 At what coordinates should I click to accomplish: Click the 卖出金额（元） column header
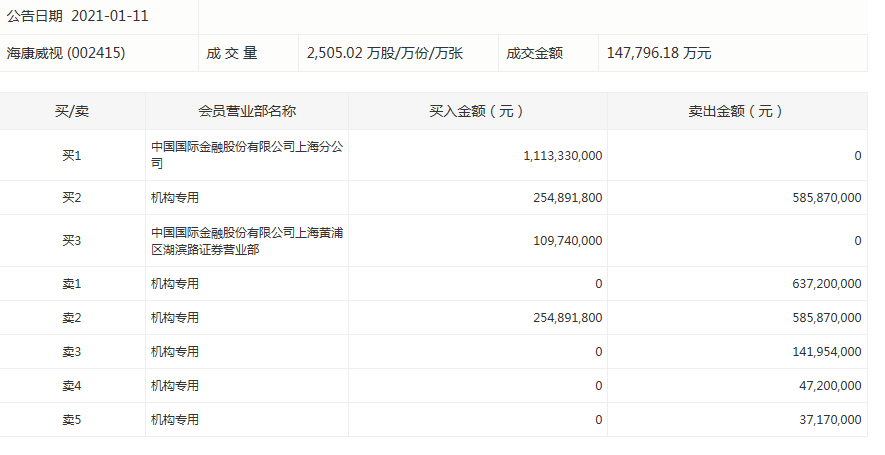[737, 111]
